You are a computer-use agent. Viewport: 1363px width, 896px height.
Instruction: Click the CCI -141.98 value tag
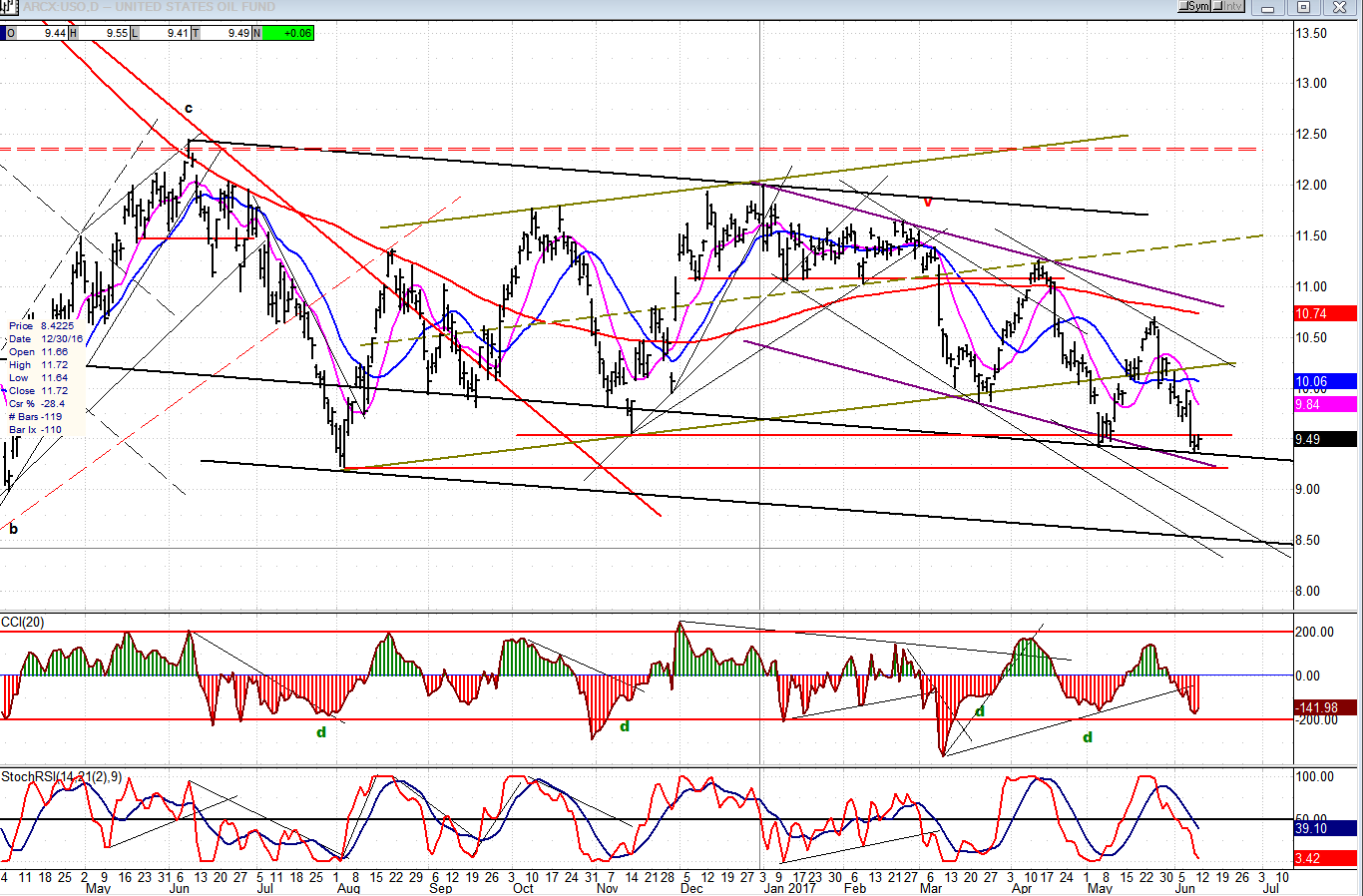1324,707
